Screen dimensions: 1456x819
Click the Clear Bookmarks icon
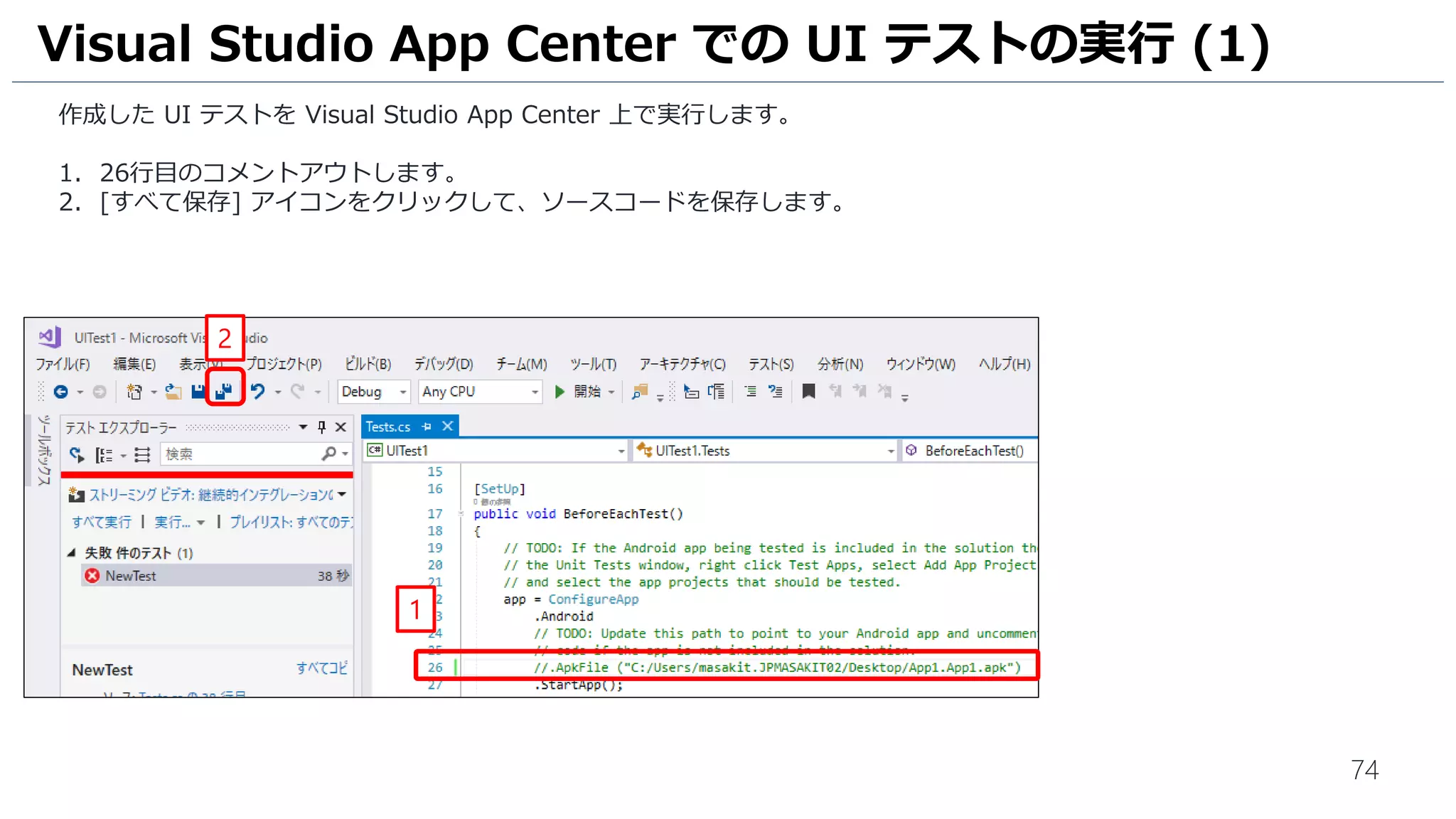point(884,391)
